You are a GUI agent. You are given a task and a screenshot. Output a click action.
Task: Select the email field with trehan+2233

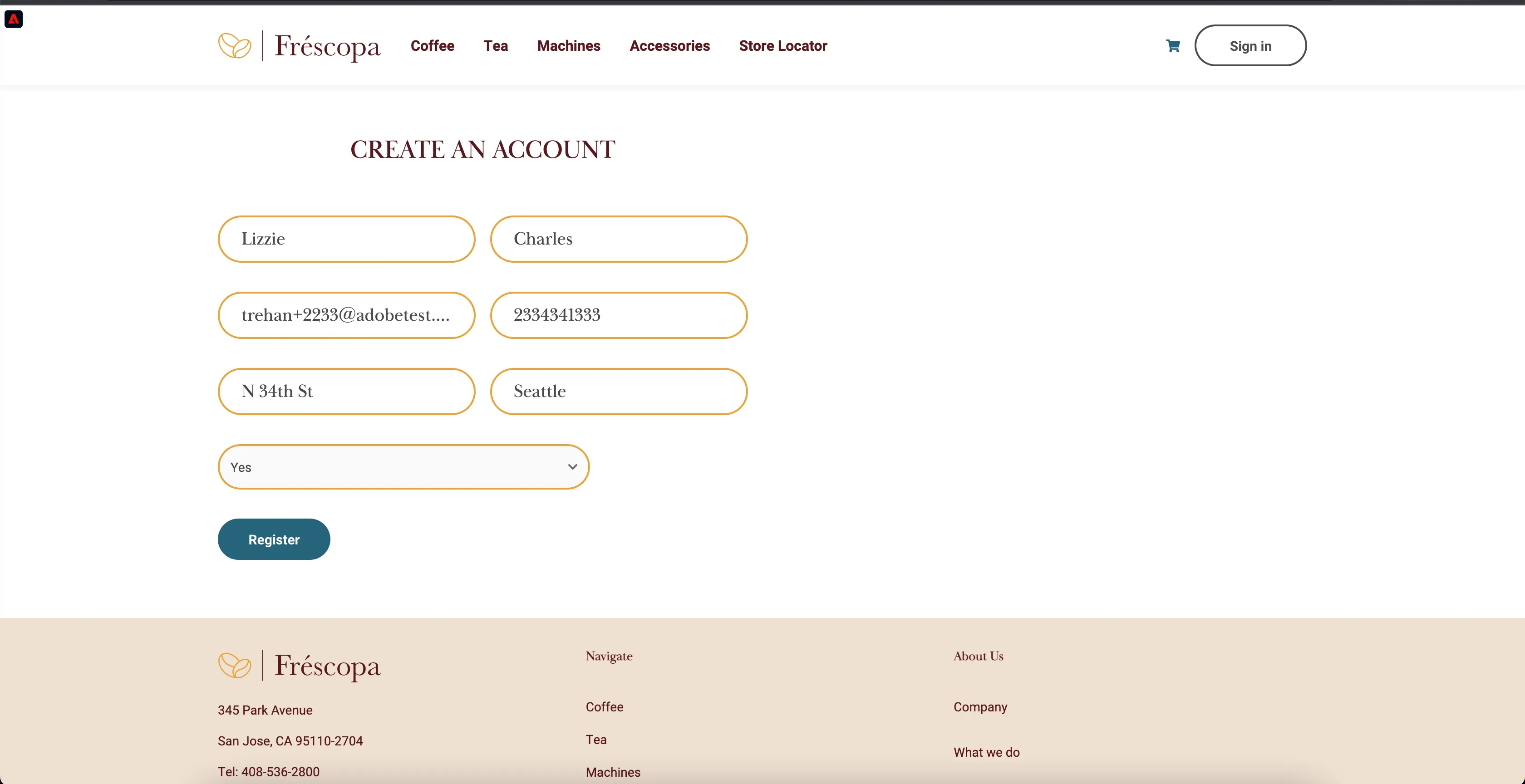(x=346, y=315)
